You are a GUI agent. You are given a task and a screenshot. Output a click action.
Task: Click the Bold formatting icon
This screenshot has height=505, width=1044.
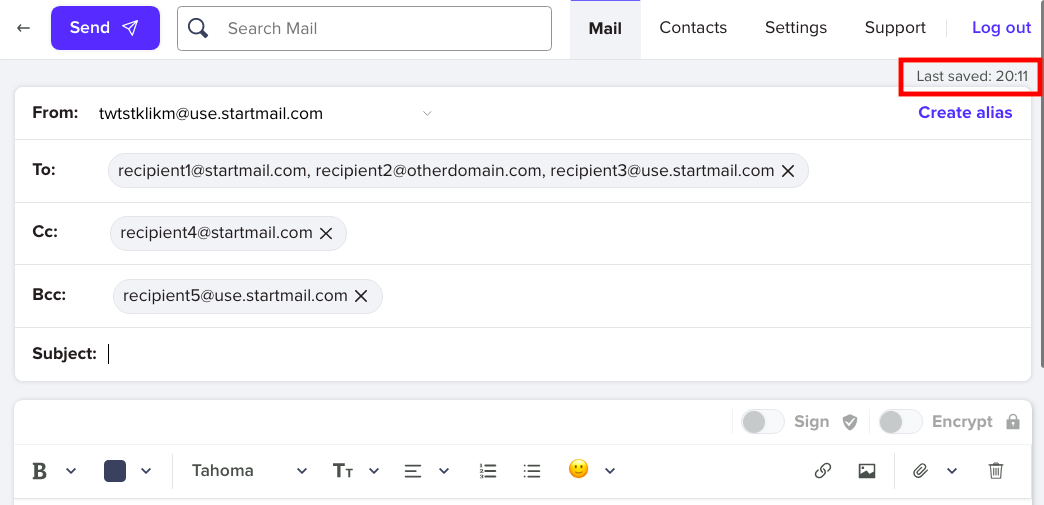click(x=40, y=471)
